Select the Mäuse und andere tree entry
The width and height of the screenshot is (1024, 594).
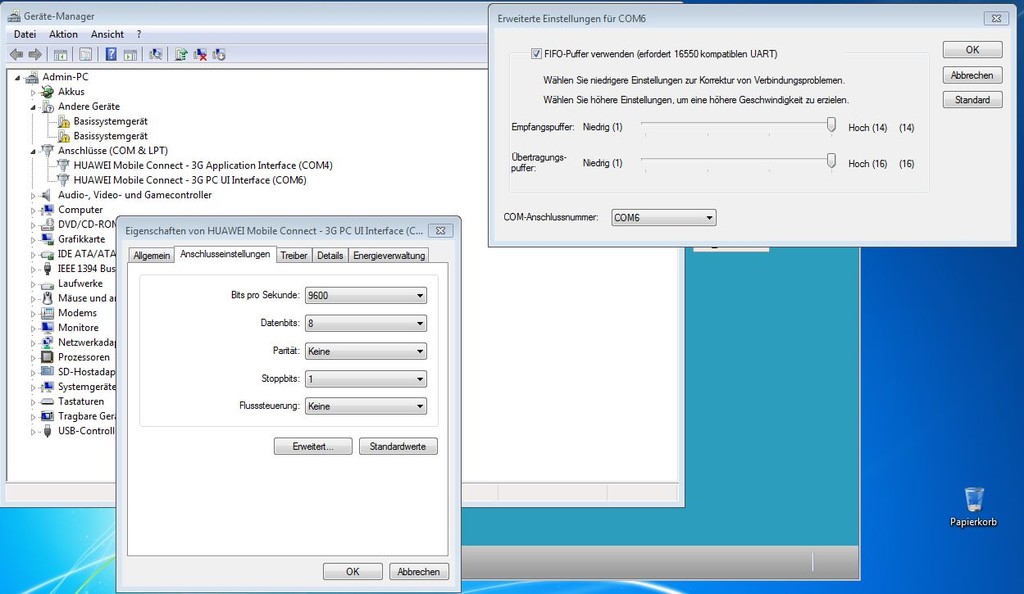(x=87, y=298)
